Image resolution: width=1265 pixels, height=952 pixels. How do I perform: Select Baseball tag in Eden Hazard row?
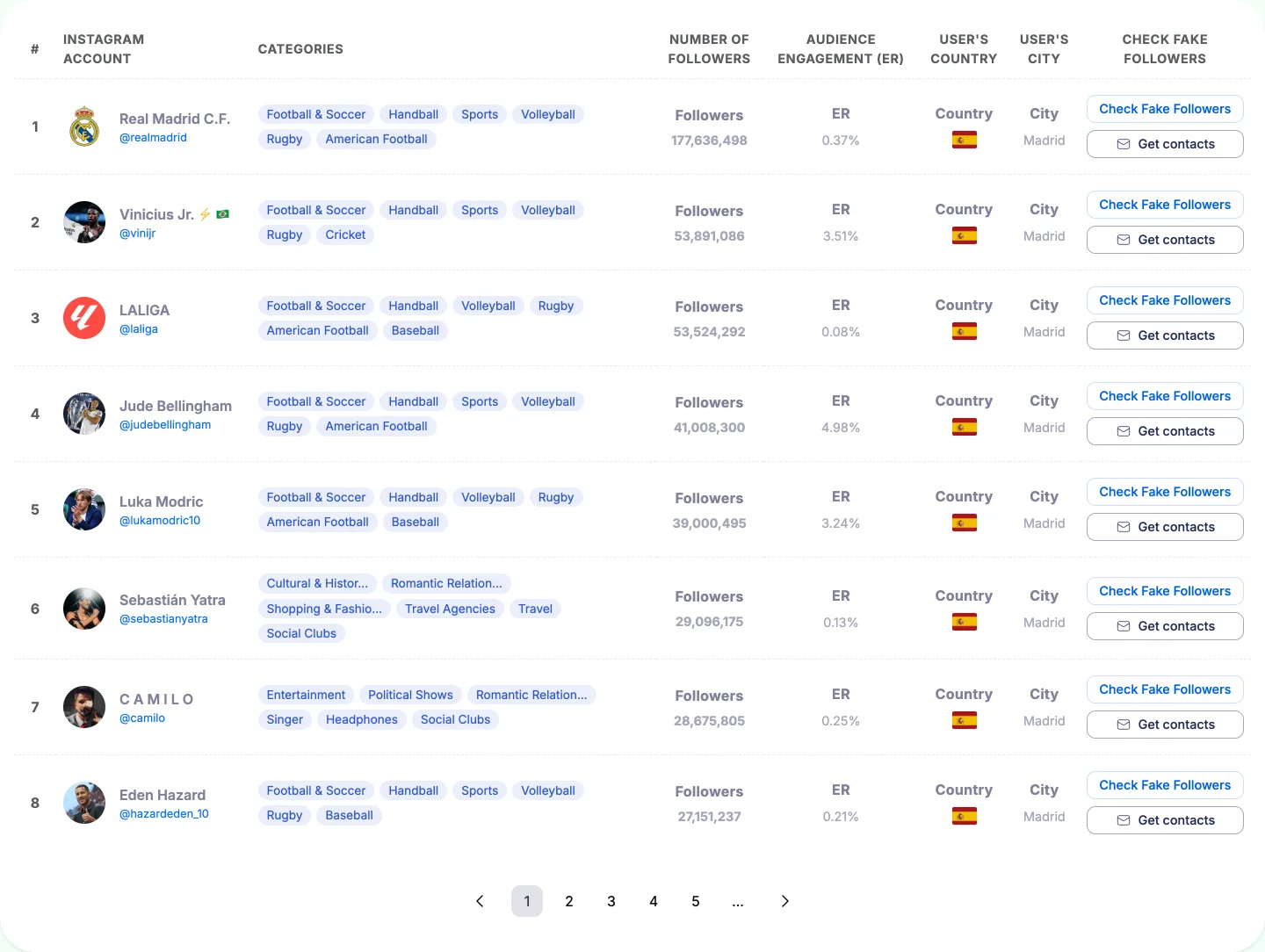click(349, 816)
